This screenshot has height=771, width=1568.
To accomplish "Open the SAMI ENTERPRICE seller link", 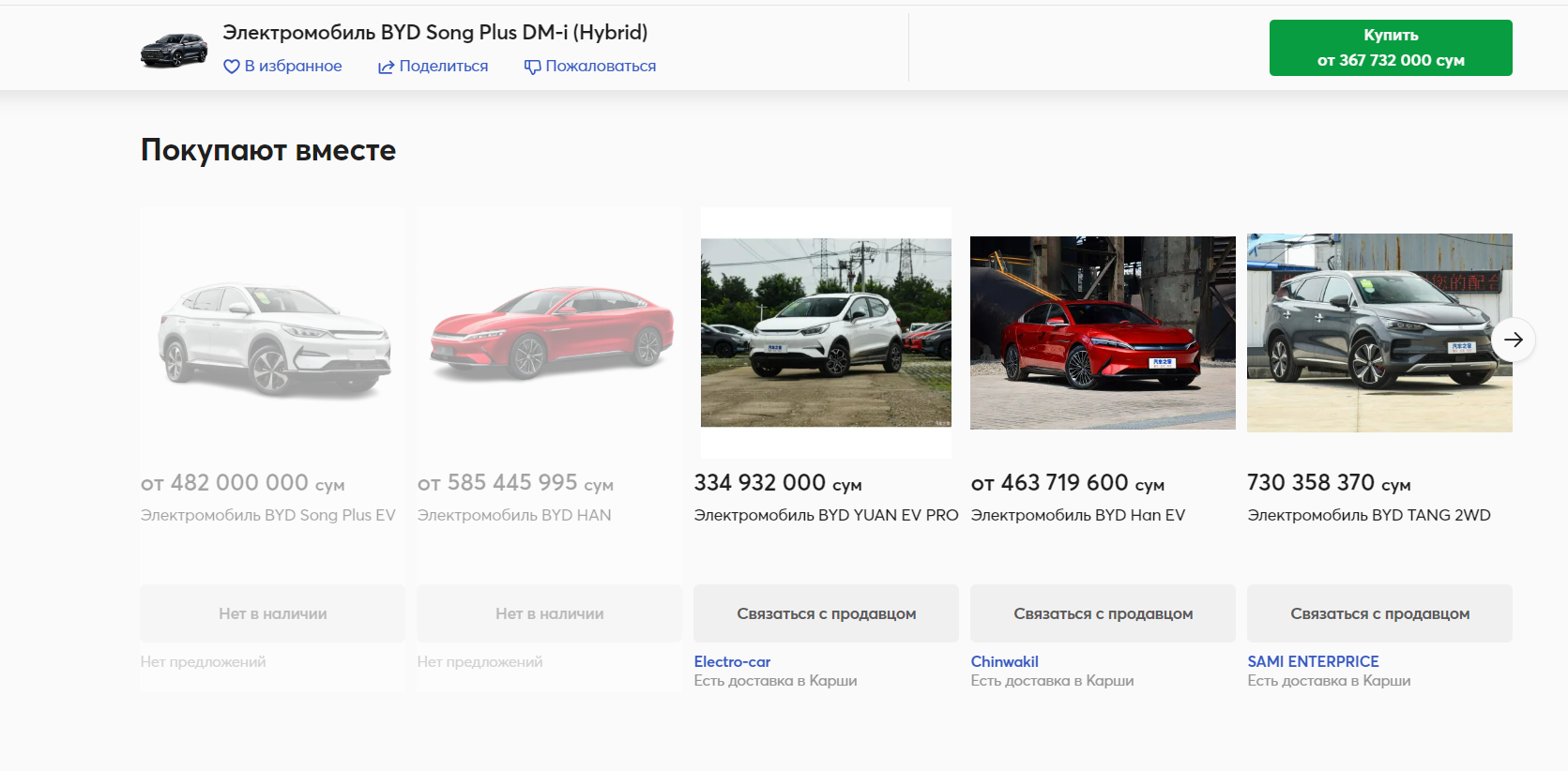I will click(1313, 661).
